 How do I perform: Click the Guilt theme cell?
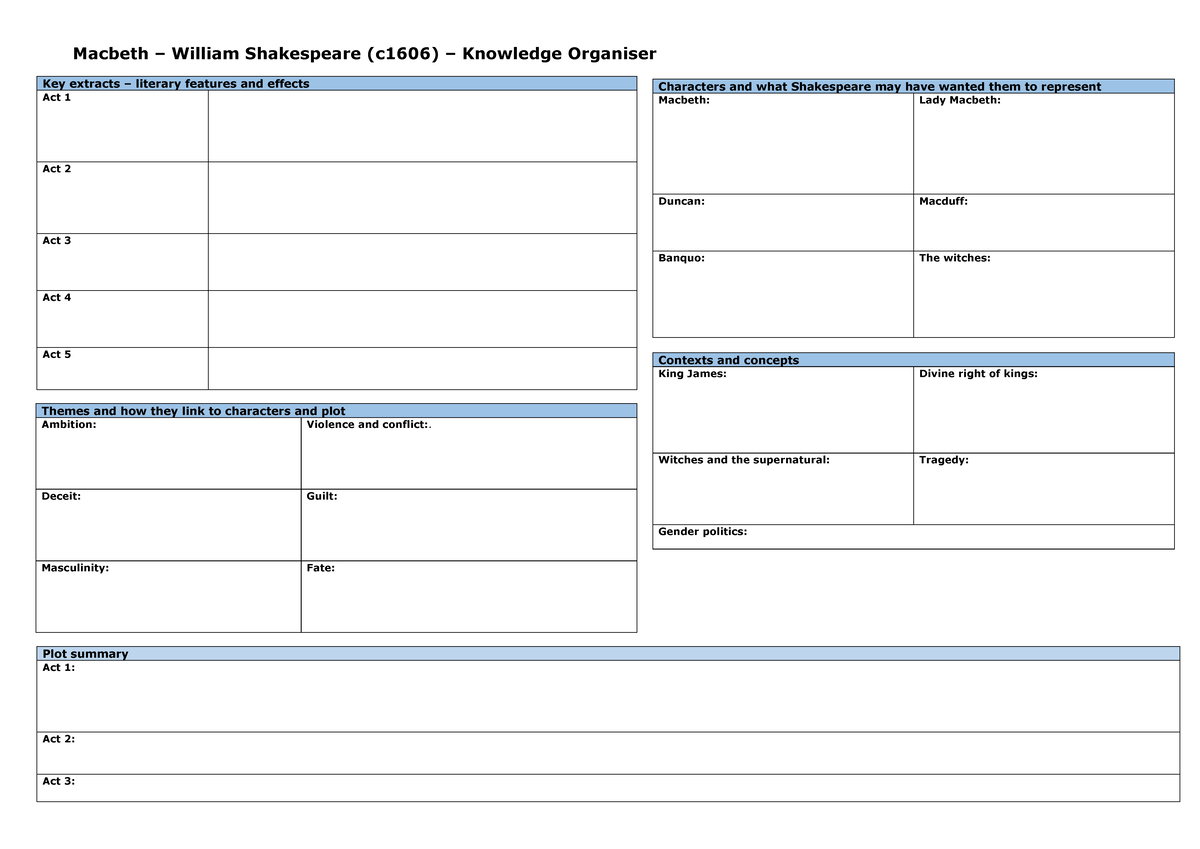pyautogui.click(x=468, y=525)
